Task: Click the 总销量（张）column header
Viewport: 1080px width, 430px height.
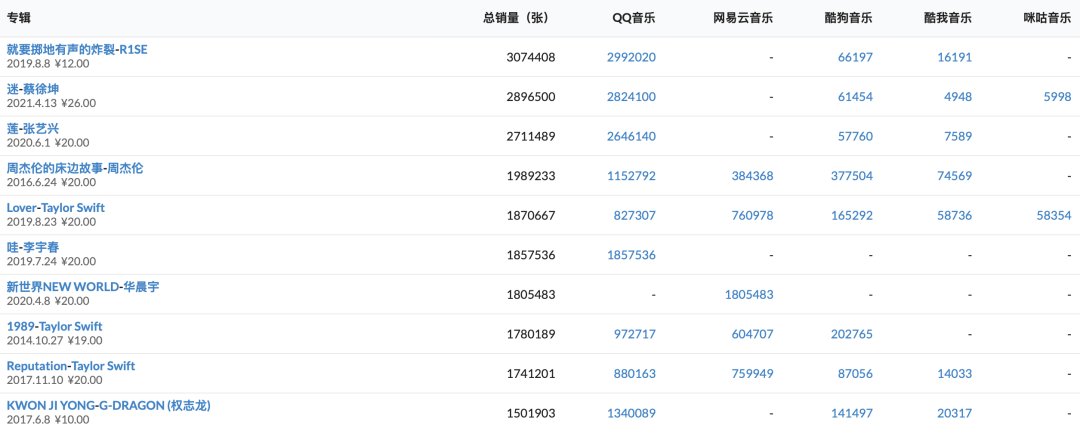Action: [516, 18]
